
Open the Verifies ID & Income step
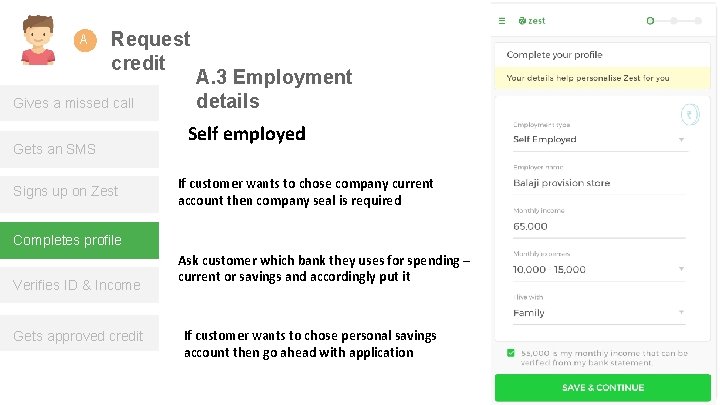click(x=79, y=285)
